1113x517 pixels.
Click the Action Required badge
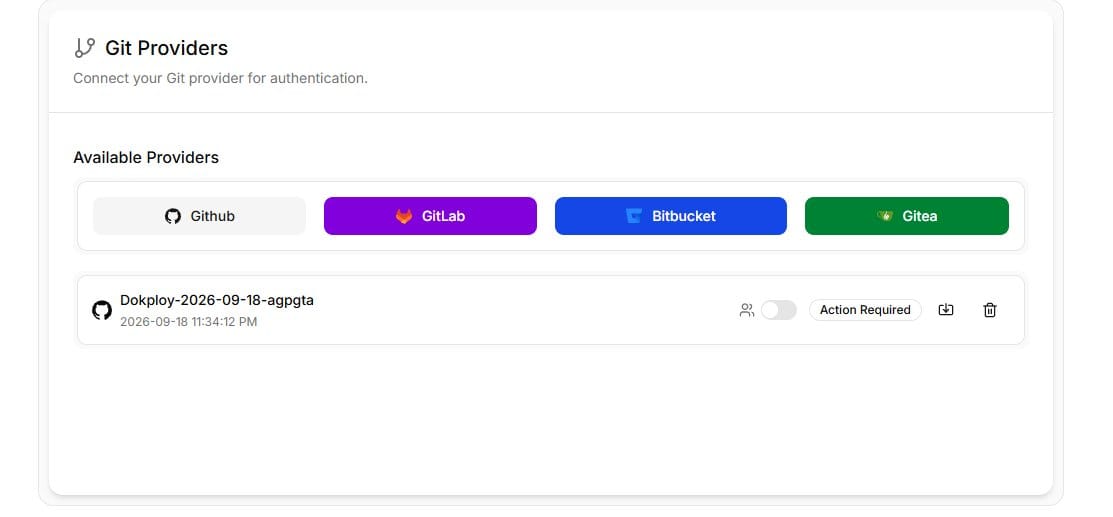pos(865,310)
